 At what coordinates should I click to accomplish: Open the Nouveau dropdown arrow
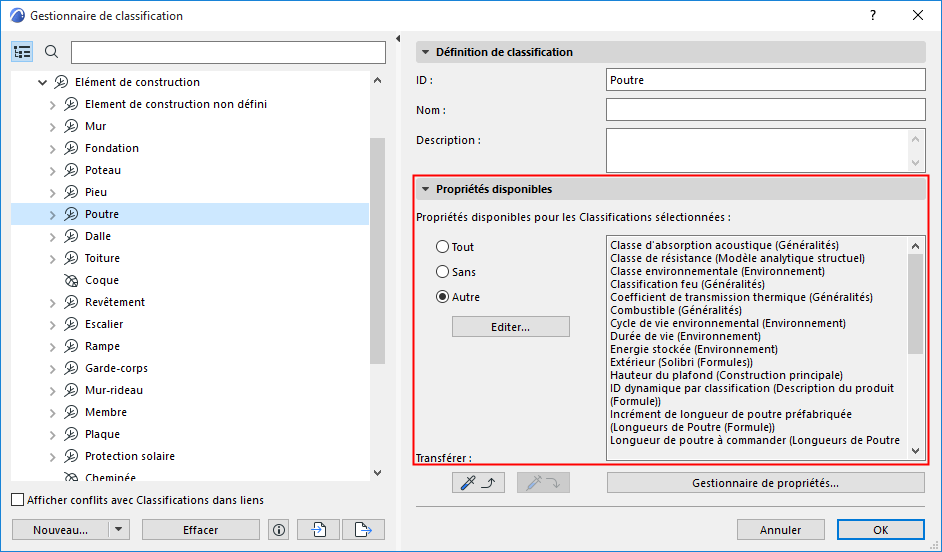click(118, 530)
